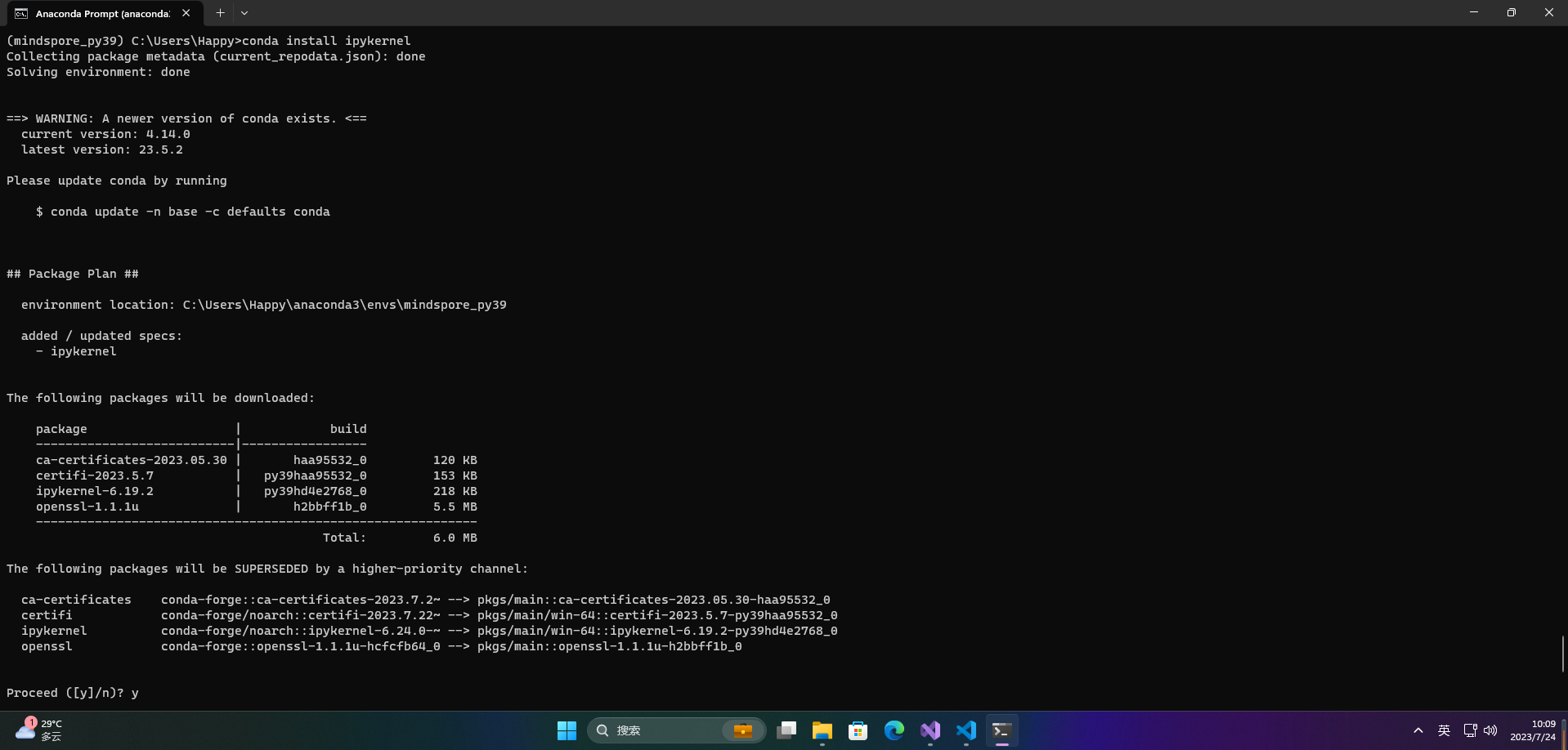Click the terminal vertical scrollbar thumb

tap(1563, 654)
